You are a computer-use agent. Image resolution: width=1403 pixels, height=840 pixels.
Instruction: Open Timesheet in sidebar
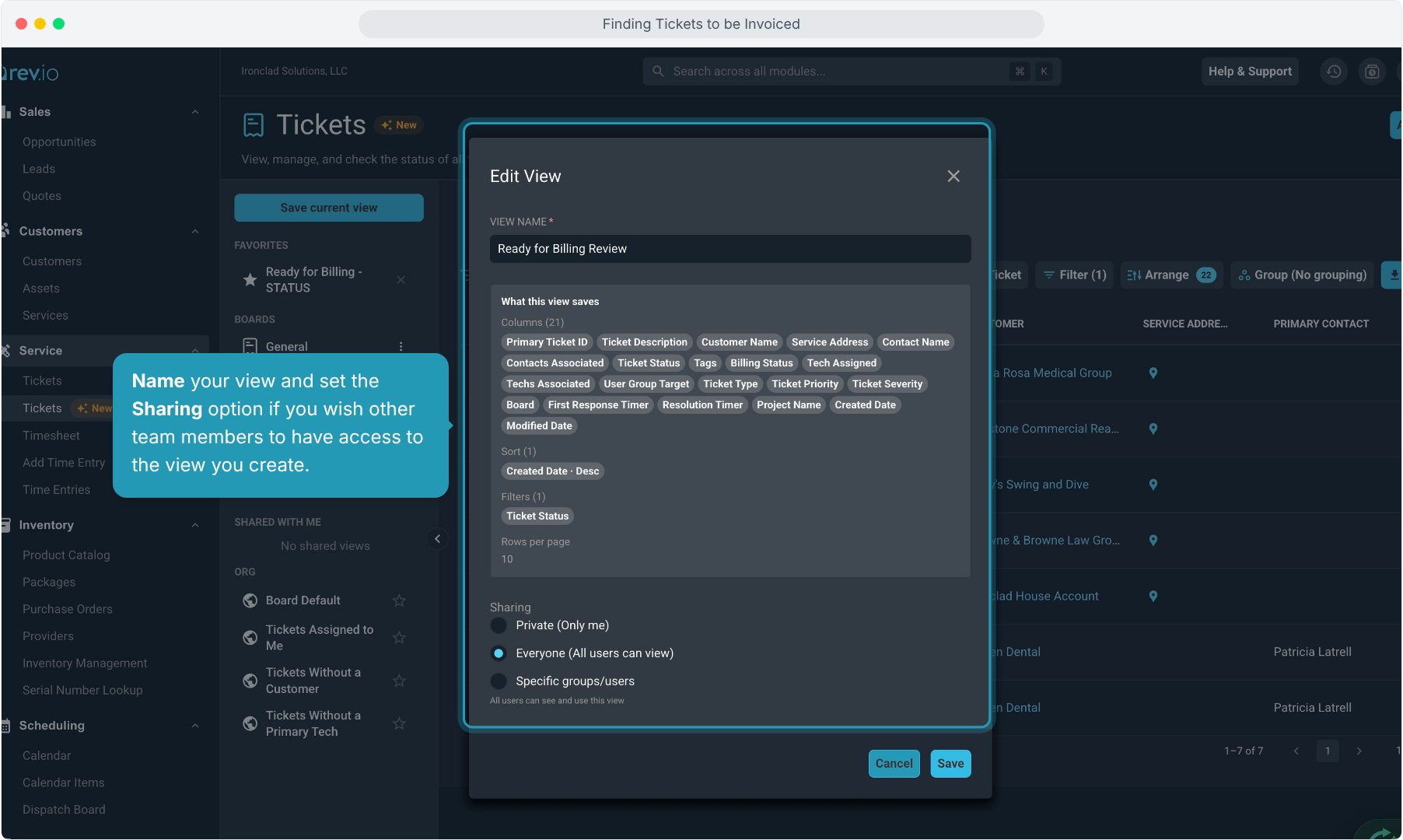51,436
